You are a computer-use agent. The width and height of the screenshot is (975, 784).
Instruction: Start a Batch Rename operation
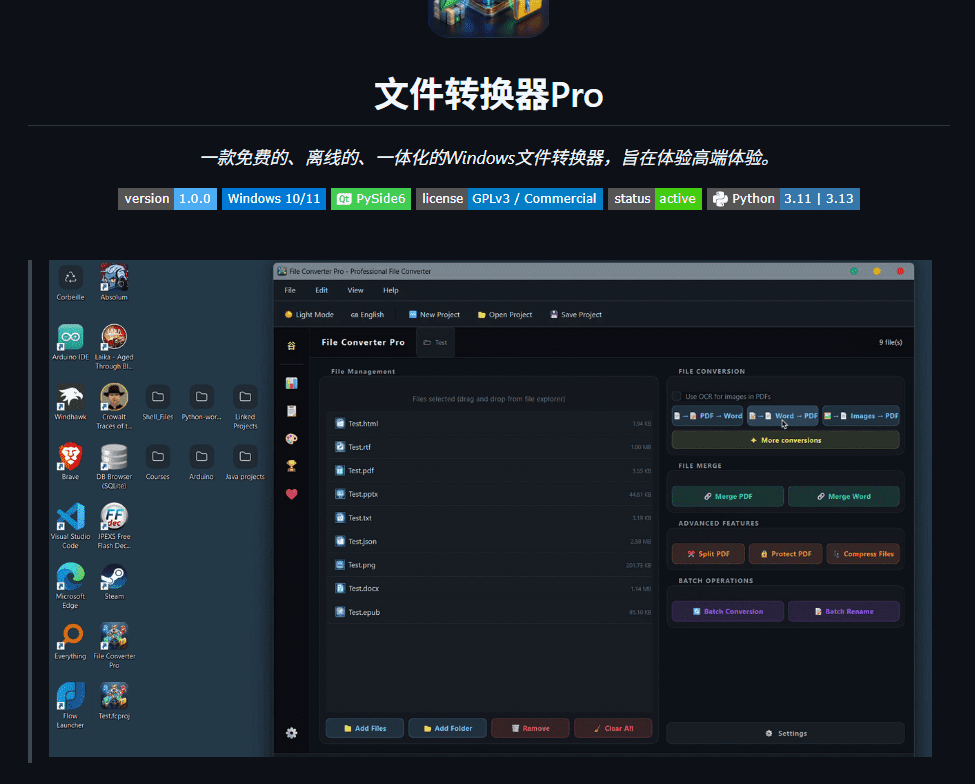[843, 611]
